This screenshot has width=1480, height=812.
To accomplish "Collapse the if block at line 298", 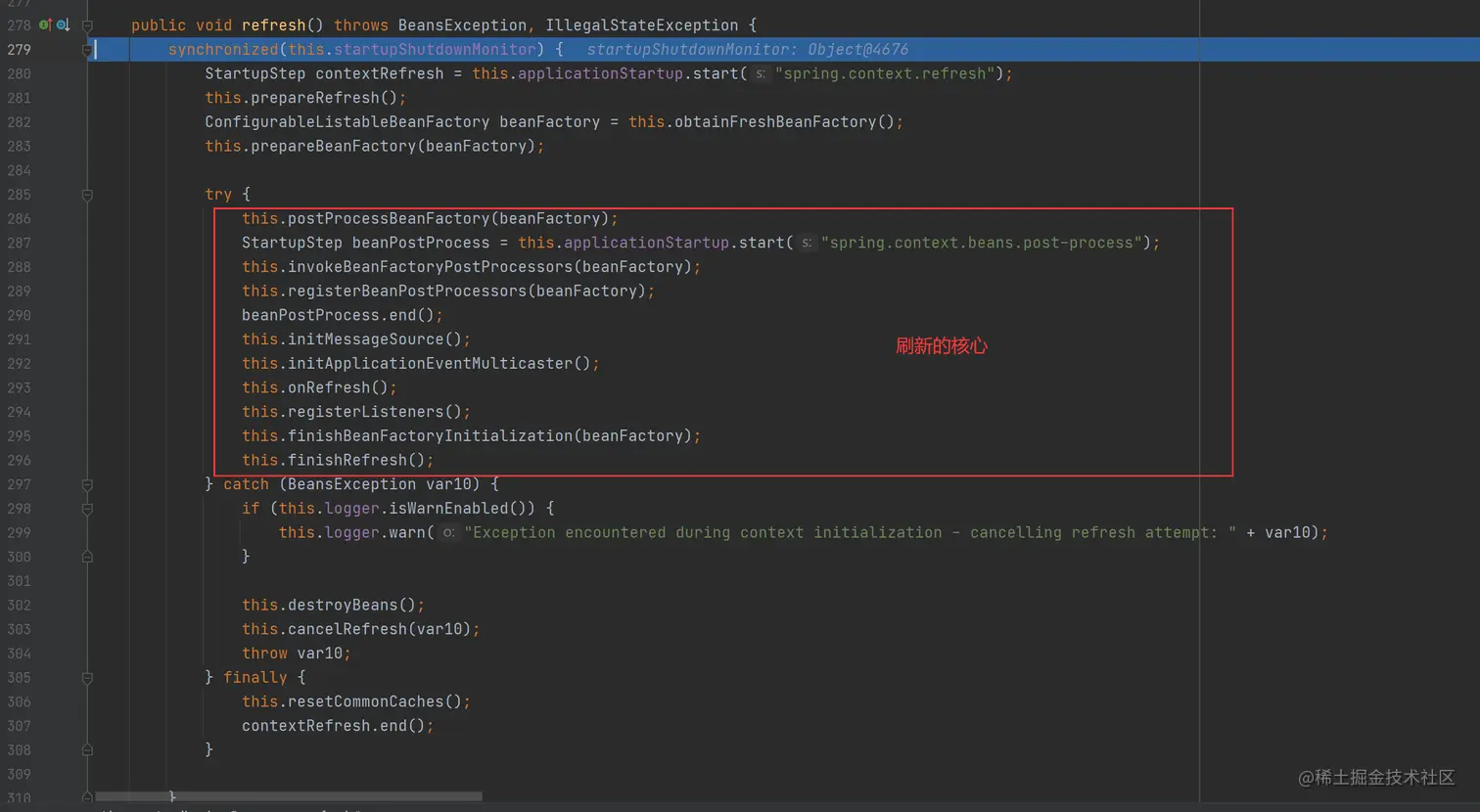I will [87, 509].
